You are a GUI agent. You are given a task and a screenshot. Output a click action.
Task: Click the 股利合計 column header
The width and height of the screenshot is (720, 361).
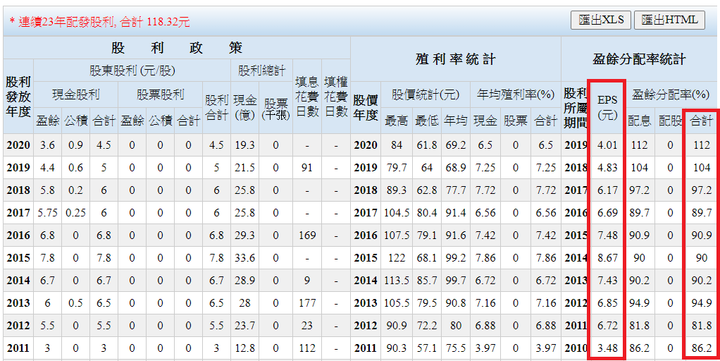tap(216, 107)
